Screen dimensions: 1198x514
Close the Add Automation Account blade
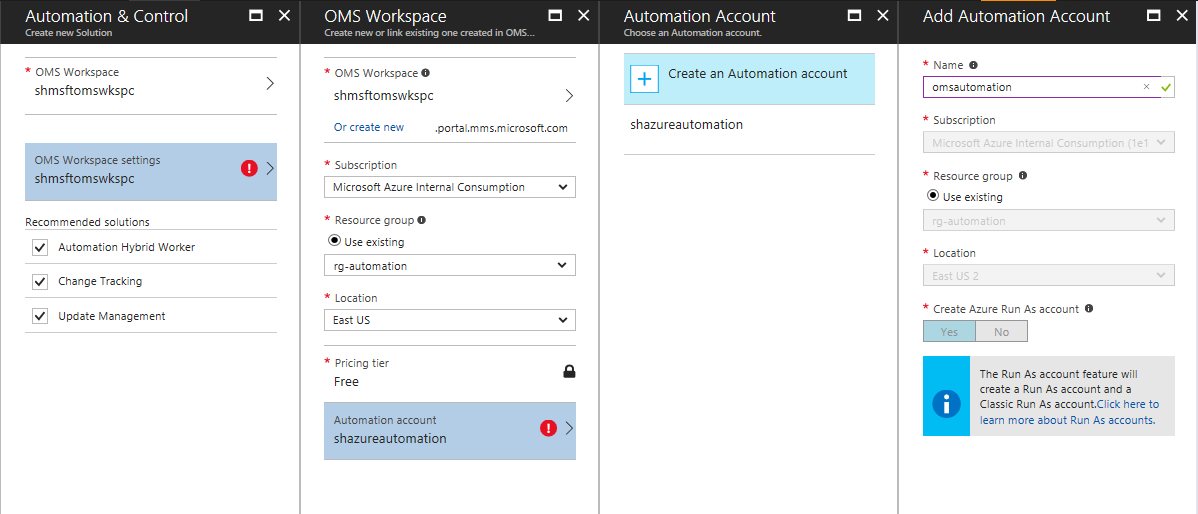[1182, 15]
